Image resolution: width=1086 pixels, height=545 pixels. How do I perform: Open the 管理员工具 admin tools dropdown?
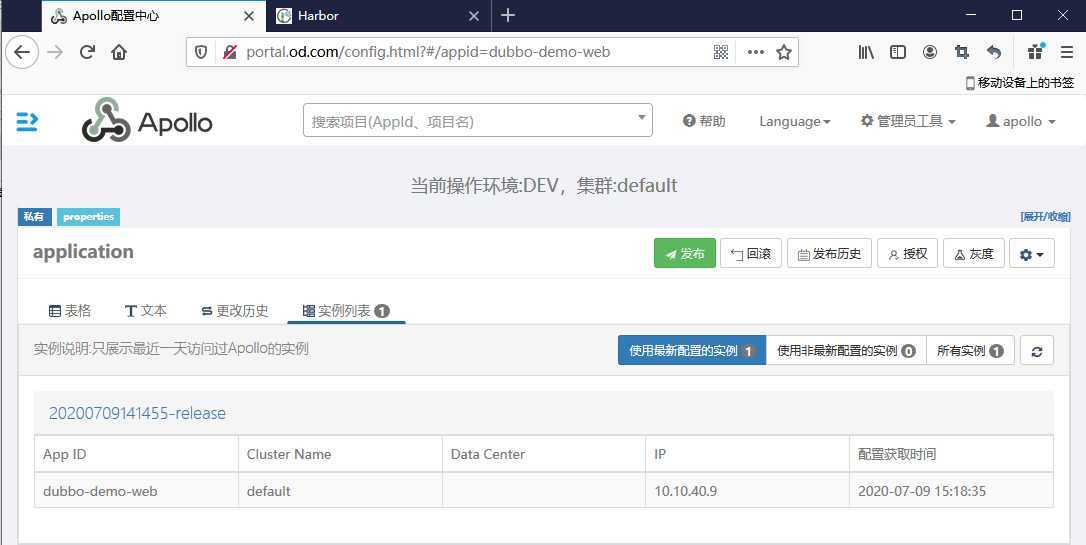[907, 121]
